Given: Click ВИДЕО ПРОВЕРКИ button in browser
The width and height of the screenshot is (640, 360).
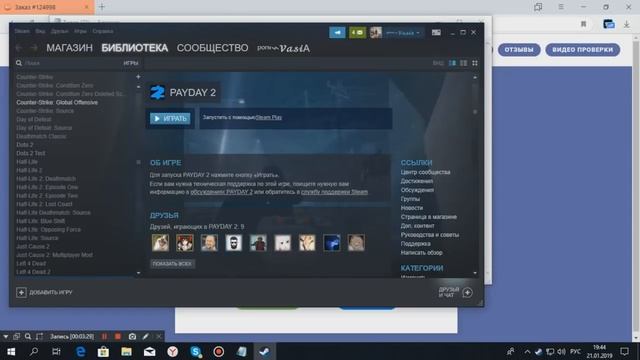Looking at the screenshot, I should pos(582,50).
